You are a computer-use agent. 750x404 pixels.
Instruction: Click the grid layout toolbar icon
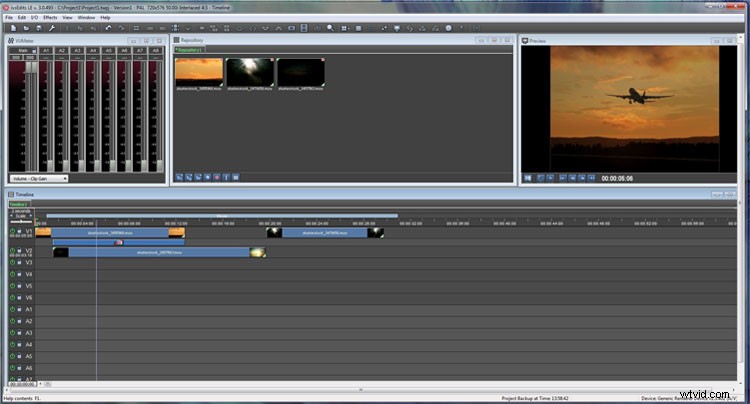(x=358, y=28)
